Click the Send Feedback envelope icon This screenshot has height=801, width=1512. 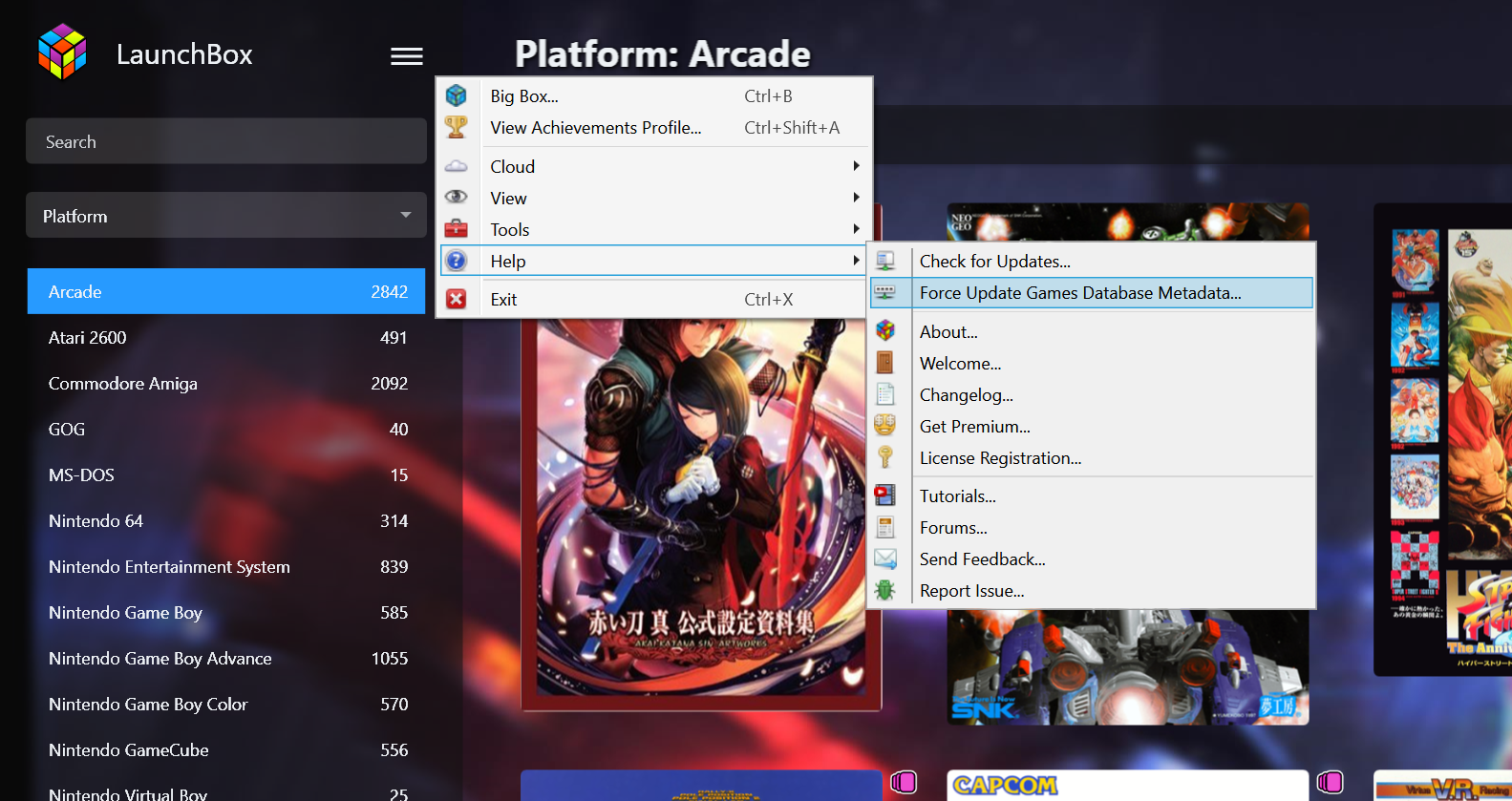(x=885, y=559)
